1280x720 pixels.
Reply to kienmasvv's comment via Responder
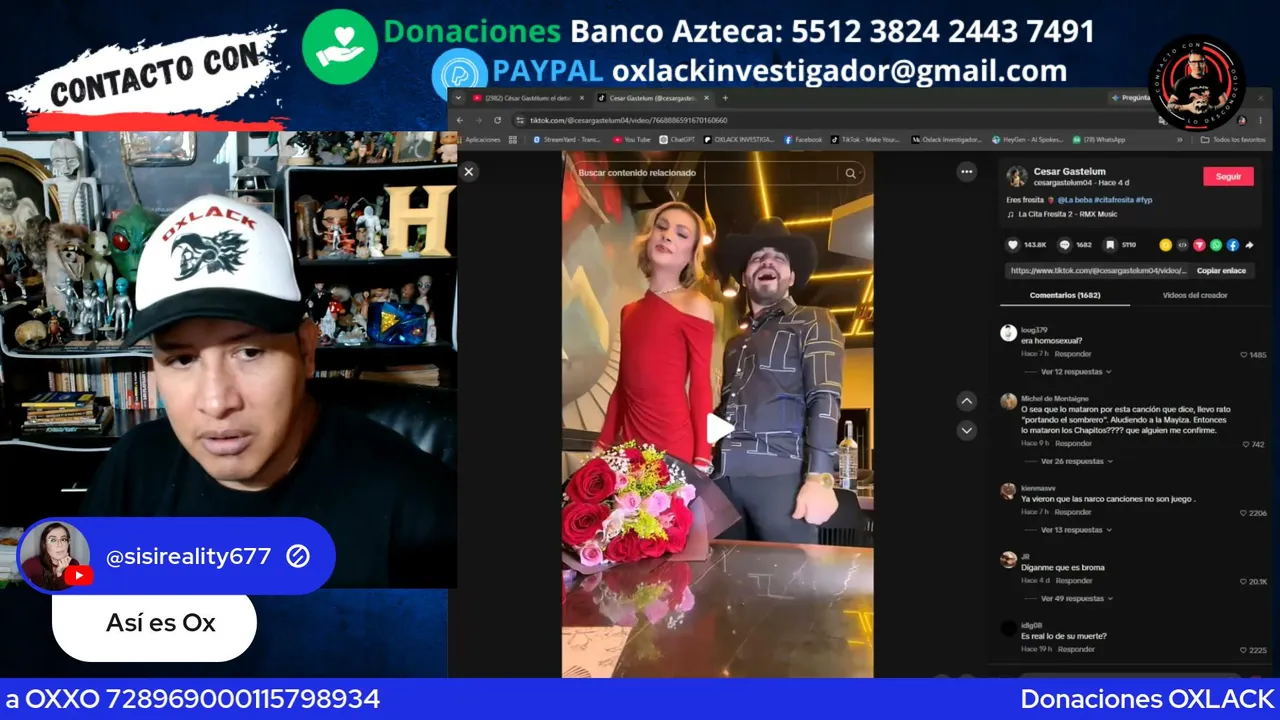pyautogui.click(x=1073, y=512)
